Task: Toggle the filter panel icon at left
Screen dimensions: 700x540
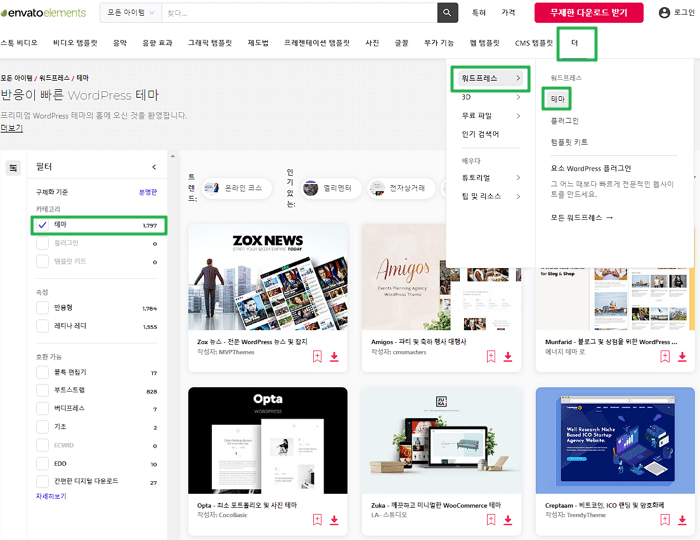Action: click(x=13, y=168)
